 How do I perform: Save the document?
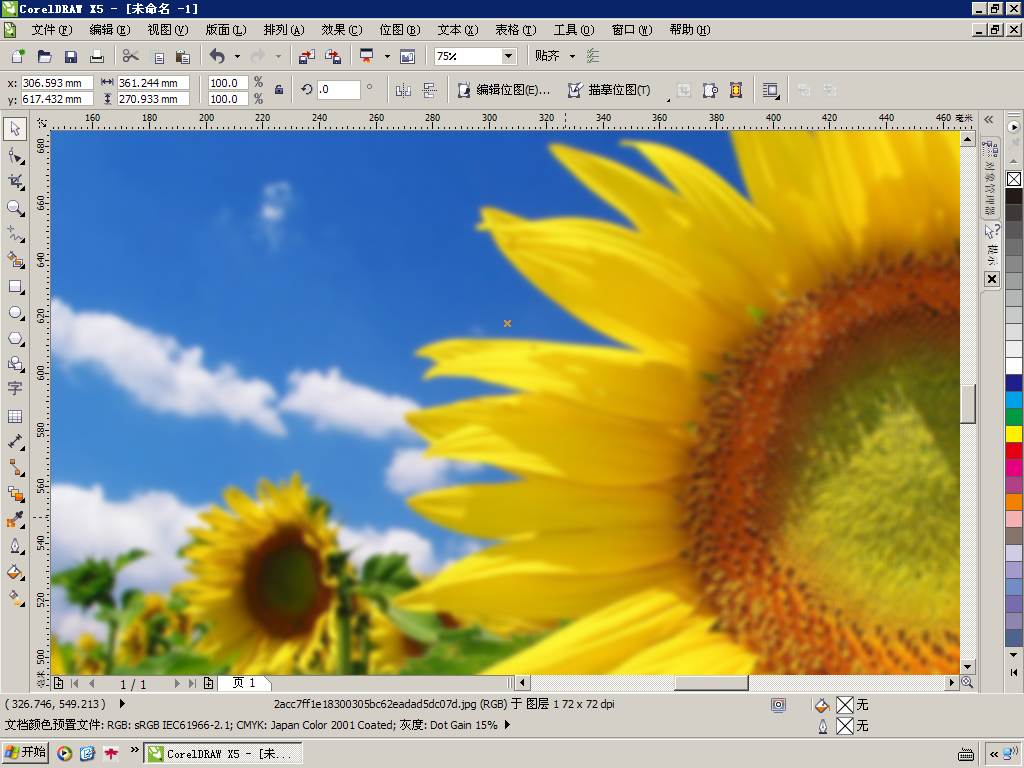[x=71, y=56]
